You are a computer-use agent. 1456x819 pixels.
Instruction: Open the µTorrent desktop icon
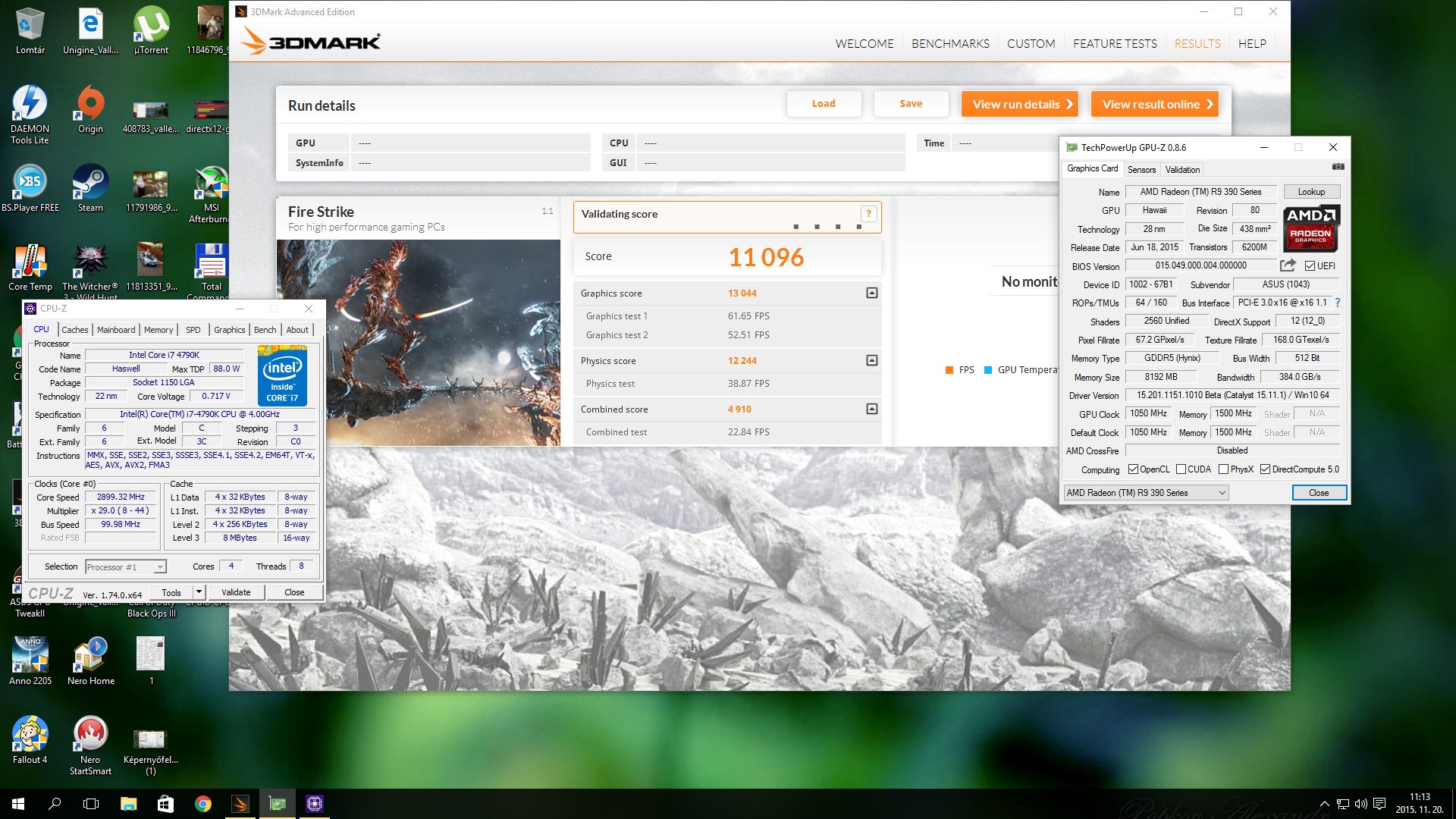(x=151, y=30)
